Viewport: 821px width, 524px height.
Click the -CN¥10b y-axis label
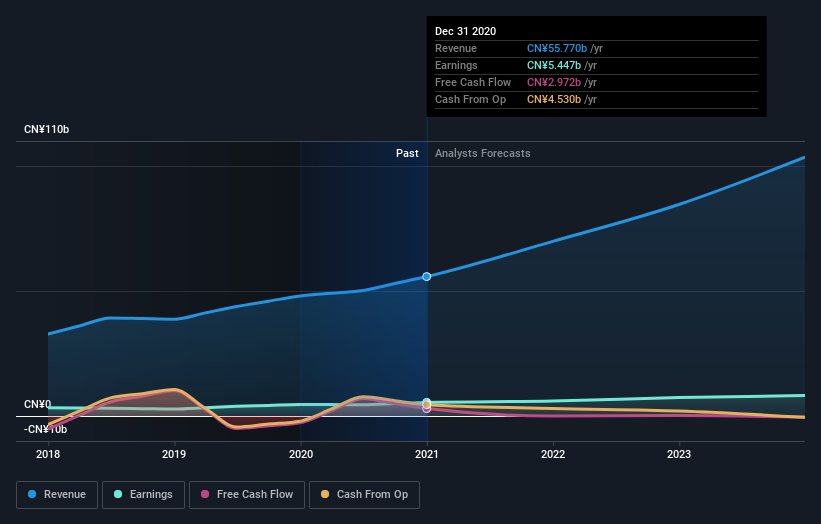(46, 429)
